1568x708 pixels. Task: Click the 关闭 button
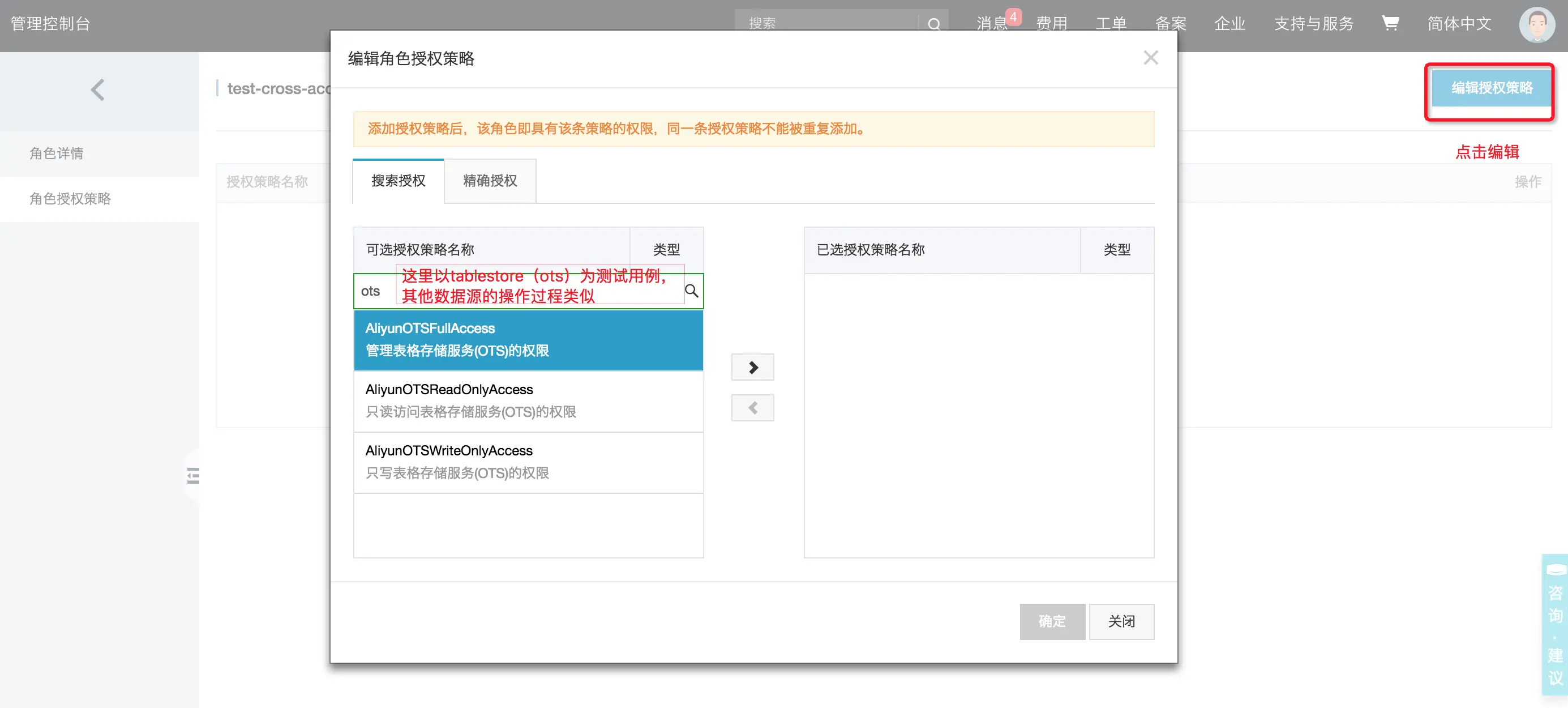click(1121, 621)
